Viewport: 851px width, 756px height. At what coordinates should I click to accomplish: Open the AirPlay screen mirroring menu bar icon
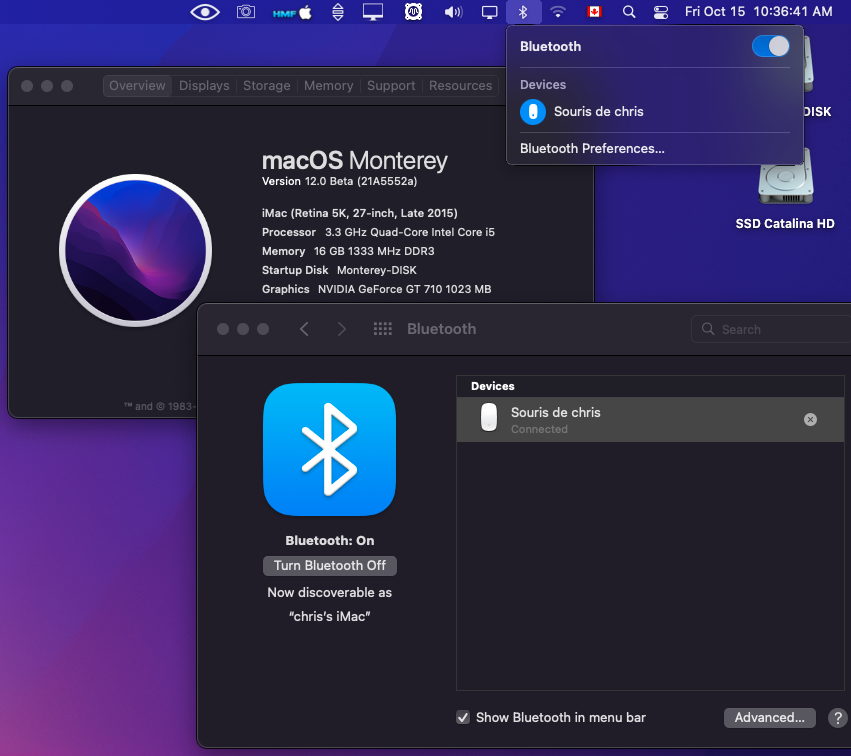click(x=490, y=12)
